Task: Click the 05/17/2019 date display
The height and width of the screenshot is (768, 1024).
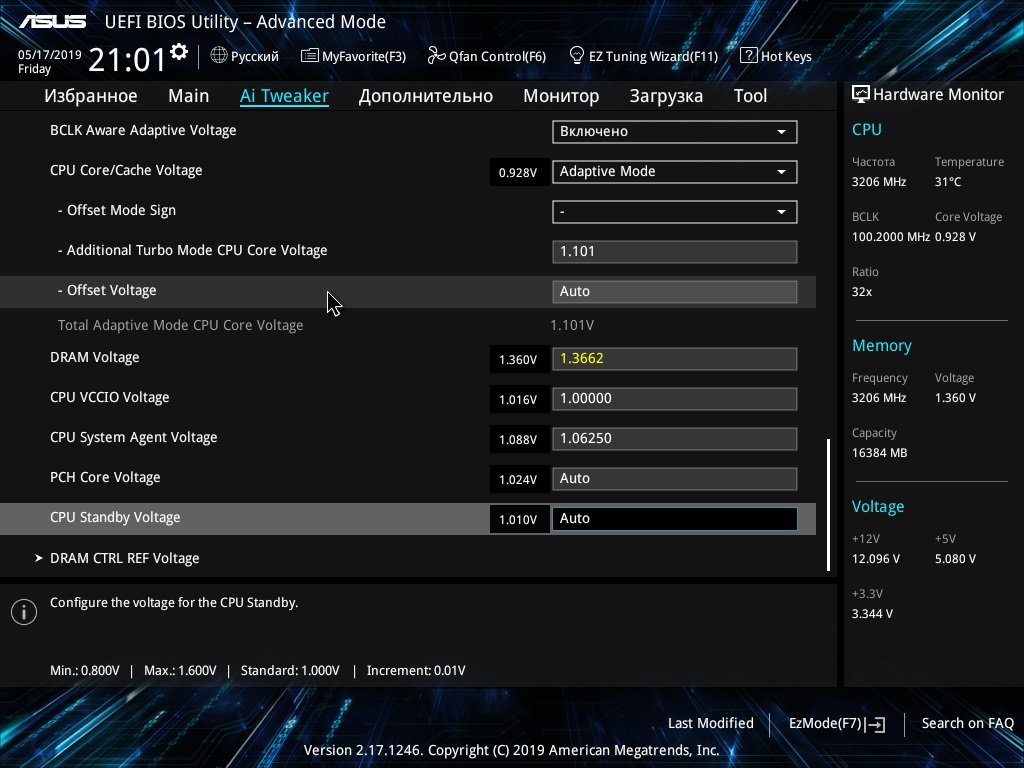Action: click(x=50, y=55)
